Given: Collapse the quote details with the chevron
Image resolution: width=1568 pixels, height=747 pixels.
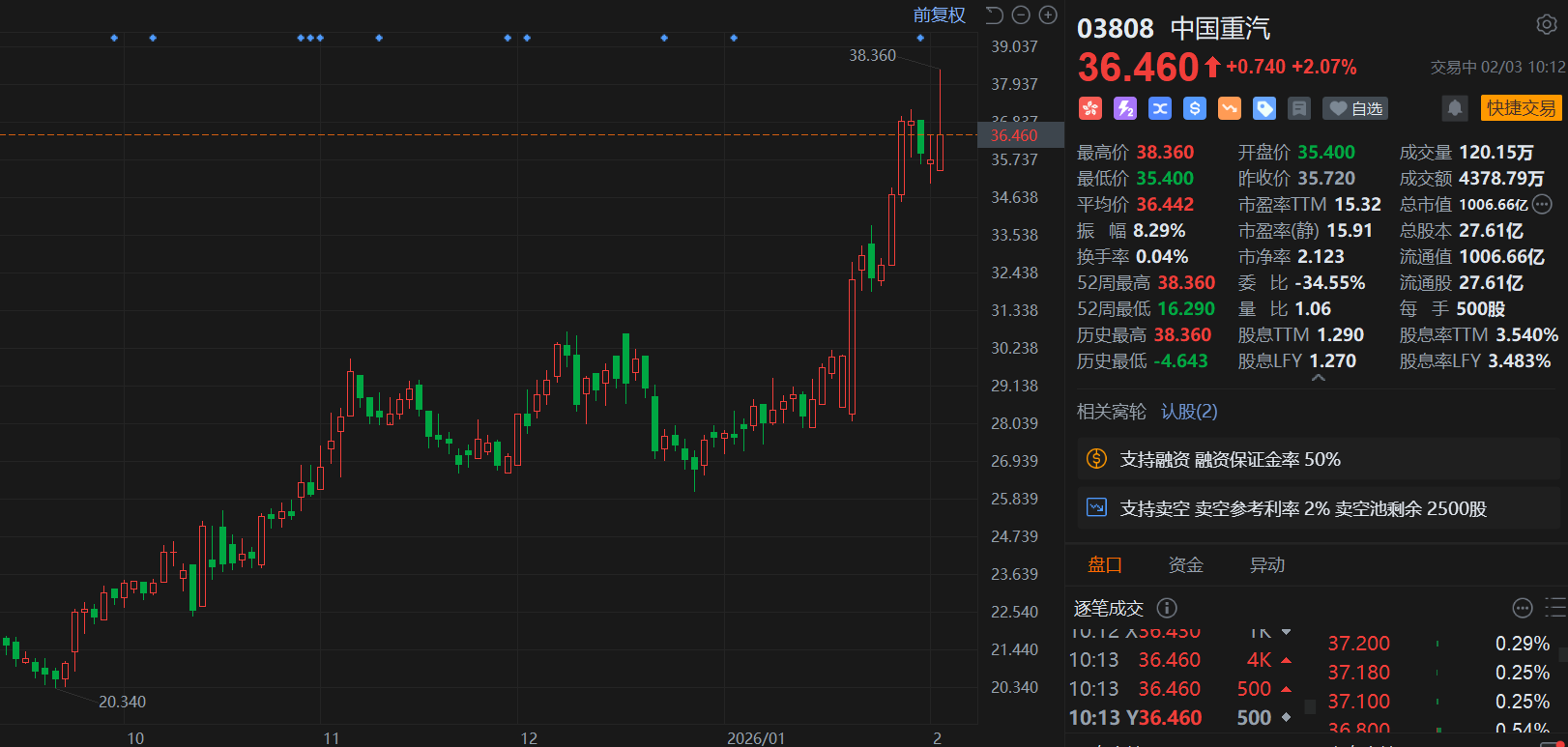Looking at the screenshot, I should tap(1318, 379).
